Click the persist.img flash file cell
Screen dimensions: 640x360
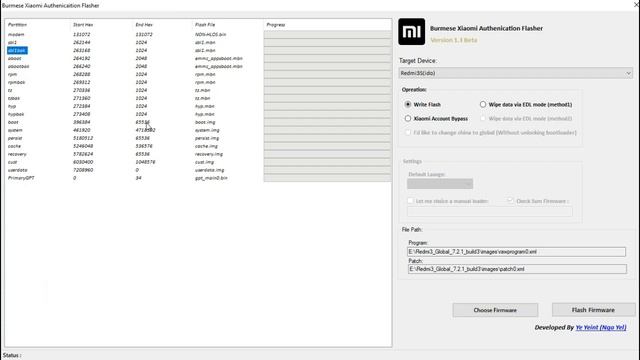(x=207, y=138)
